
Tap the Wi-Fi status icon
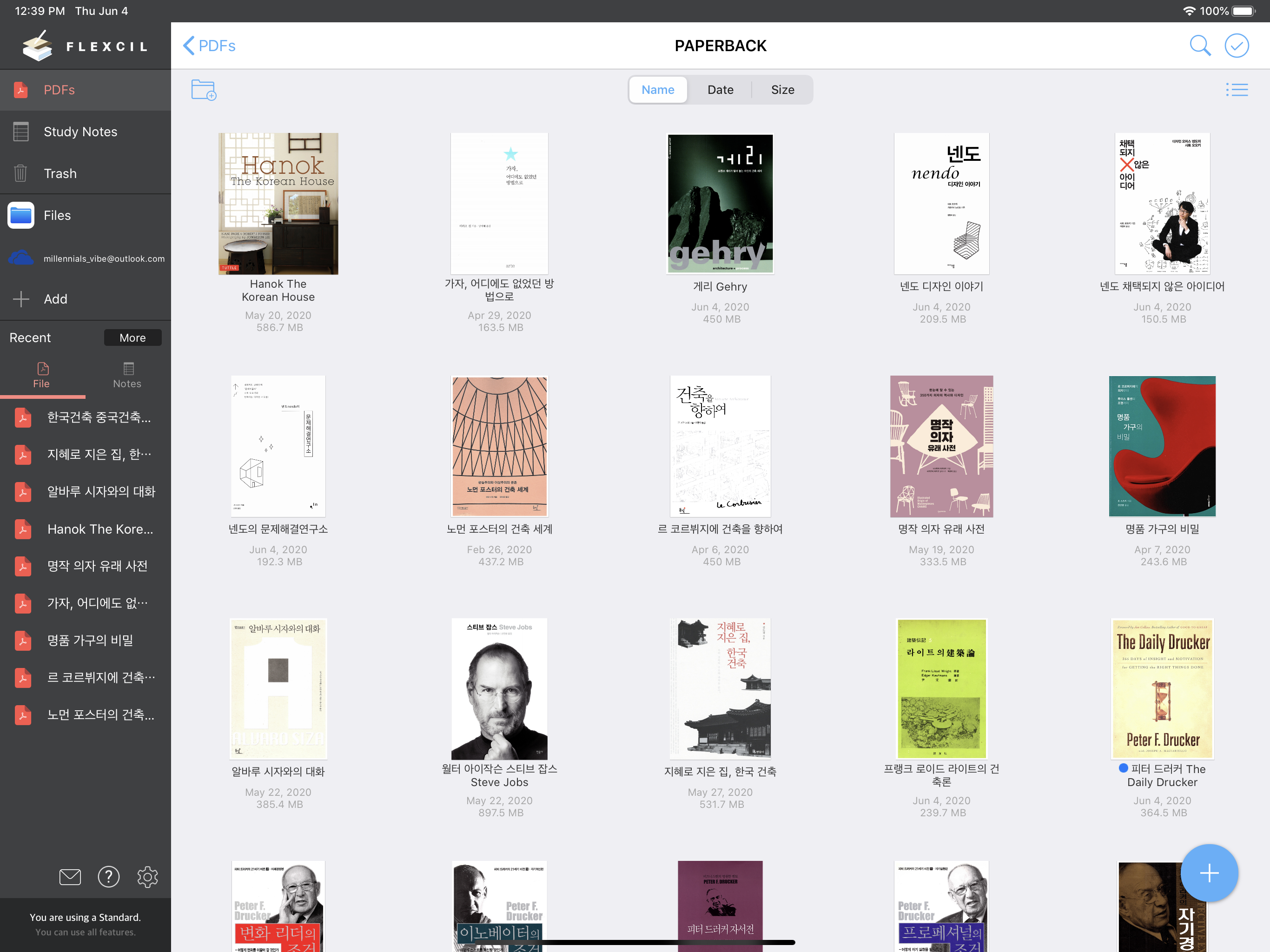1189,11
